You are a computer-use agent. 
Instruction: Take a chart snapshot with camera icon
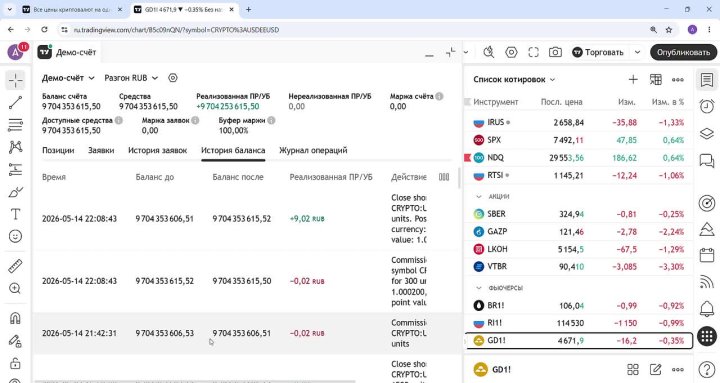coord(555,52)
